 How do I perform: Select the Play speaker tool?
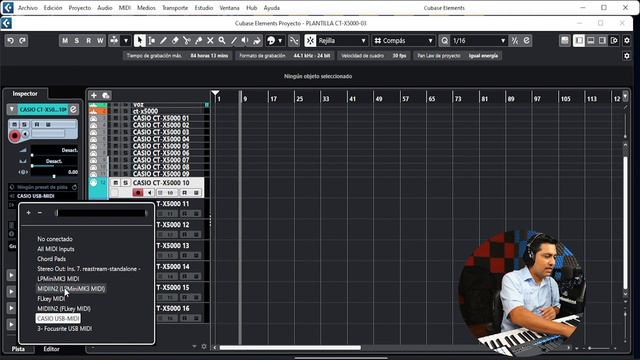tap(245, 41)
